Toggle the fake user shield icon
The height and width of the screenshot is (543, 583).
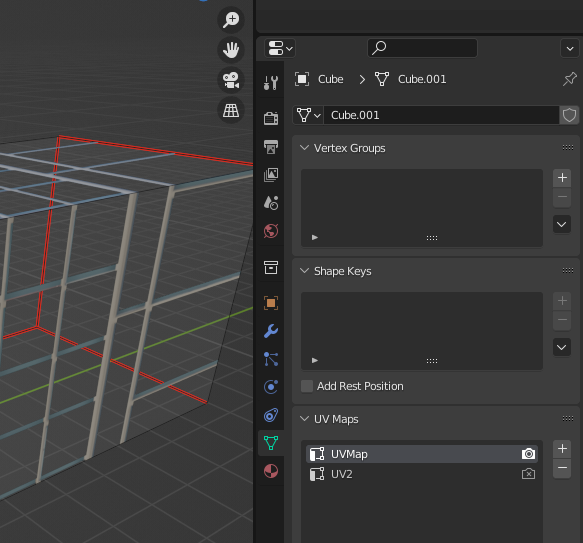(x=569, y=115)
